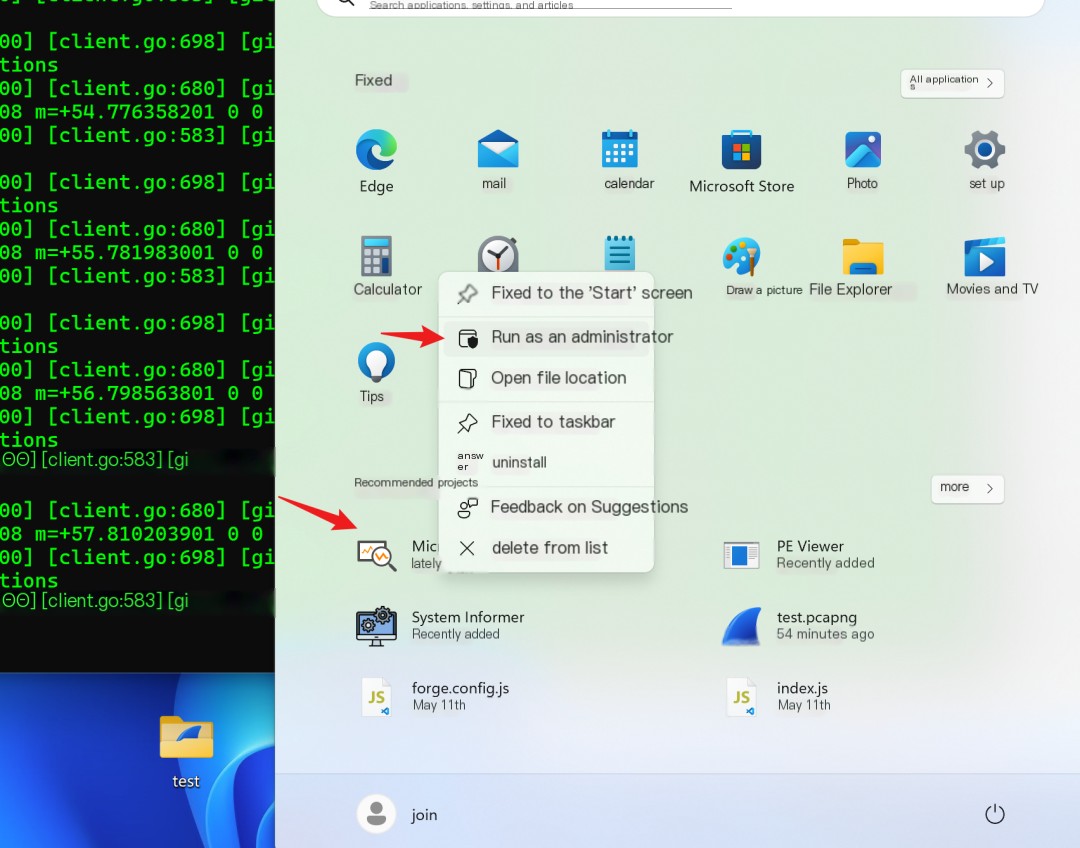Select 'delete from list' in context menu
Viewport: 1080px width, 848px height.
click(546, 548)
